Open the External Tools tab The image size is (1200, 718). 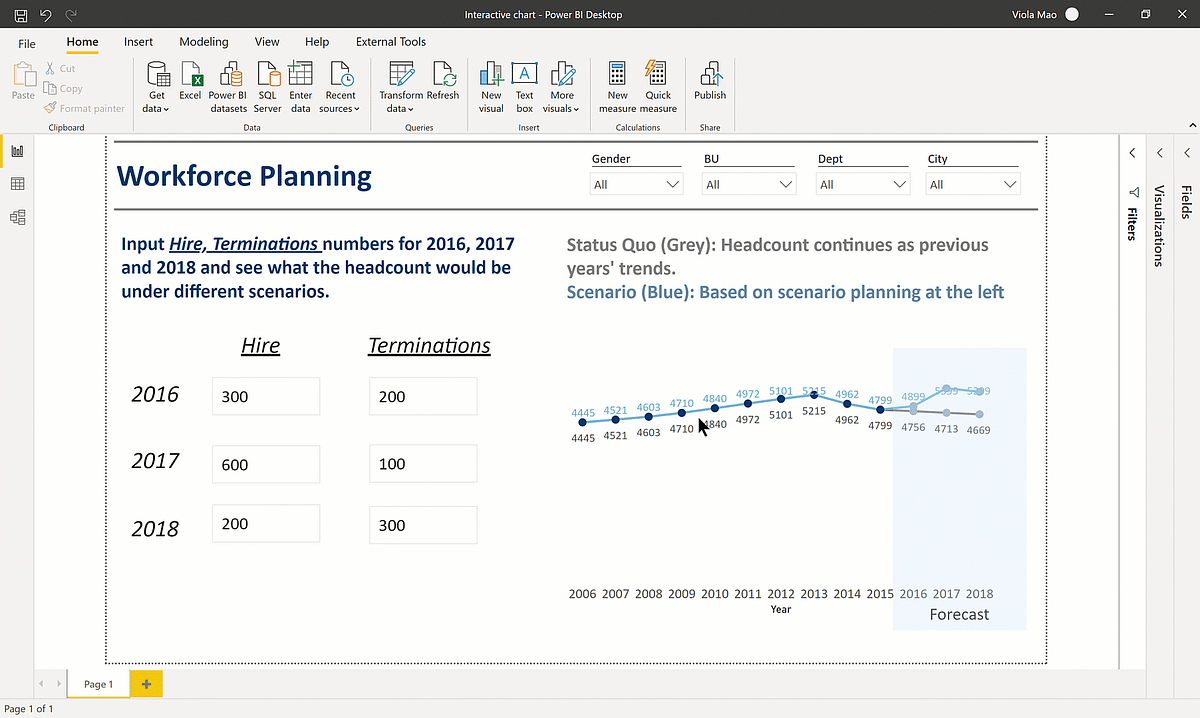pyautogui.click(x=391, y=42)
